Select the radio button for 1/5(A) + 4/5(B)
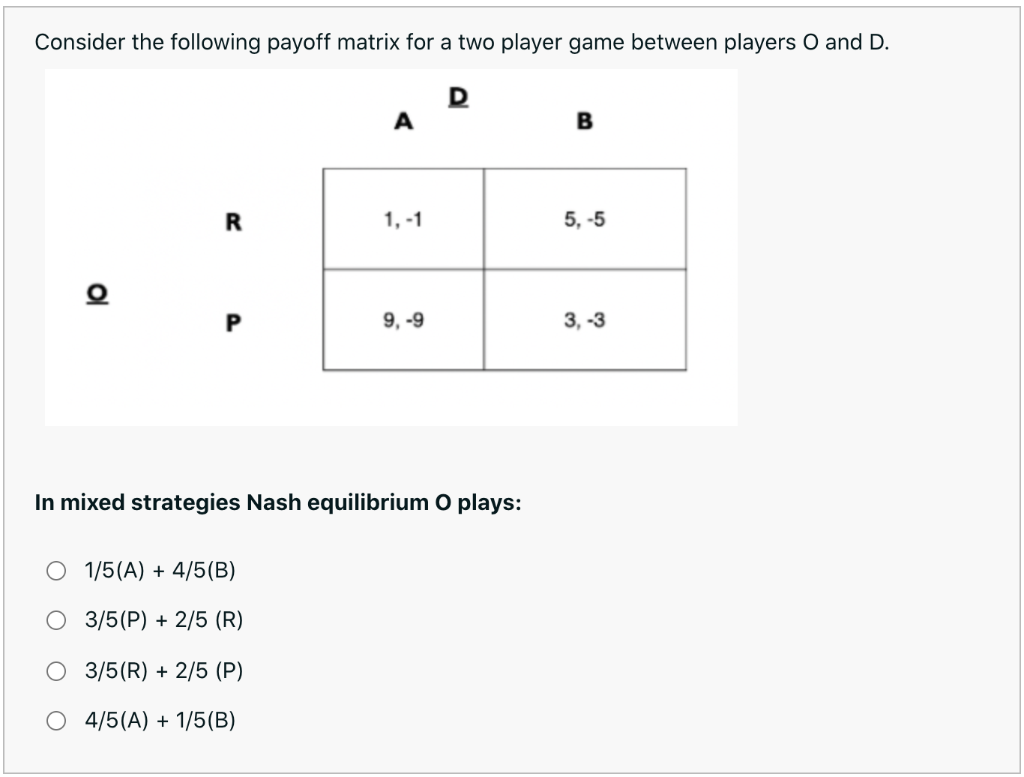Image resolution: width=1024 pixels, height=777 pixels. pos(55,569)
